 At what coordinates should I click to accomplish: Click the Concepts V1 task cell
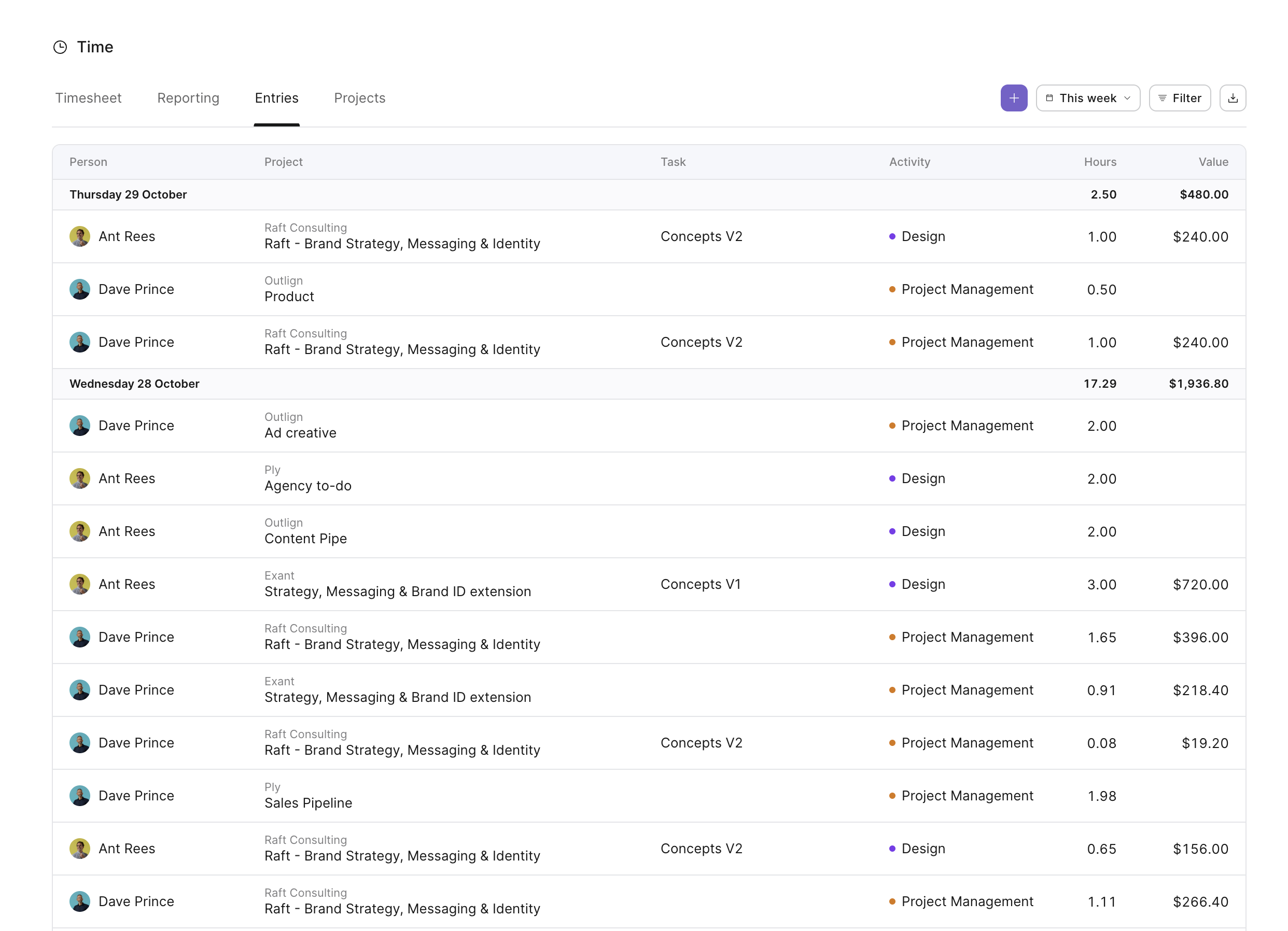coord(701,584)
